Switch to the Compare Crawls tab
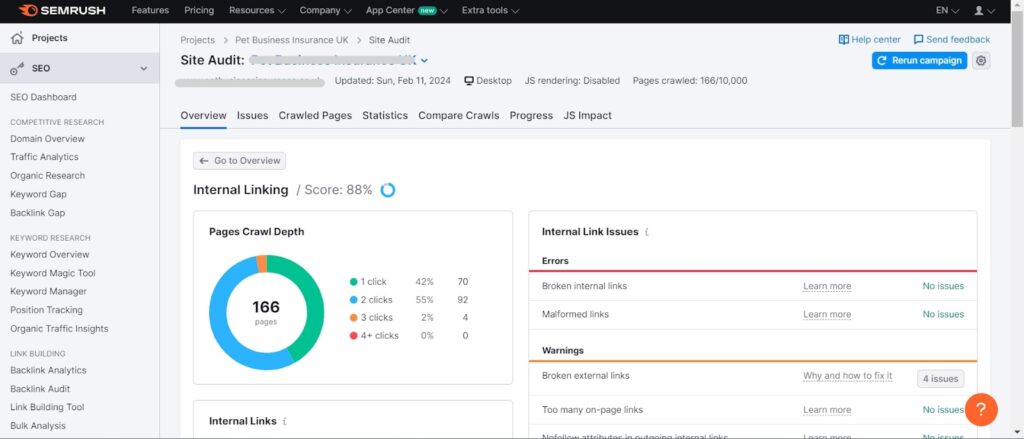1024x439 pixels. [459, 116]
